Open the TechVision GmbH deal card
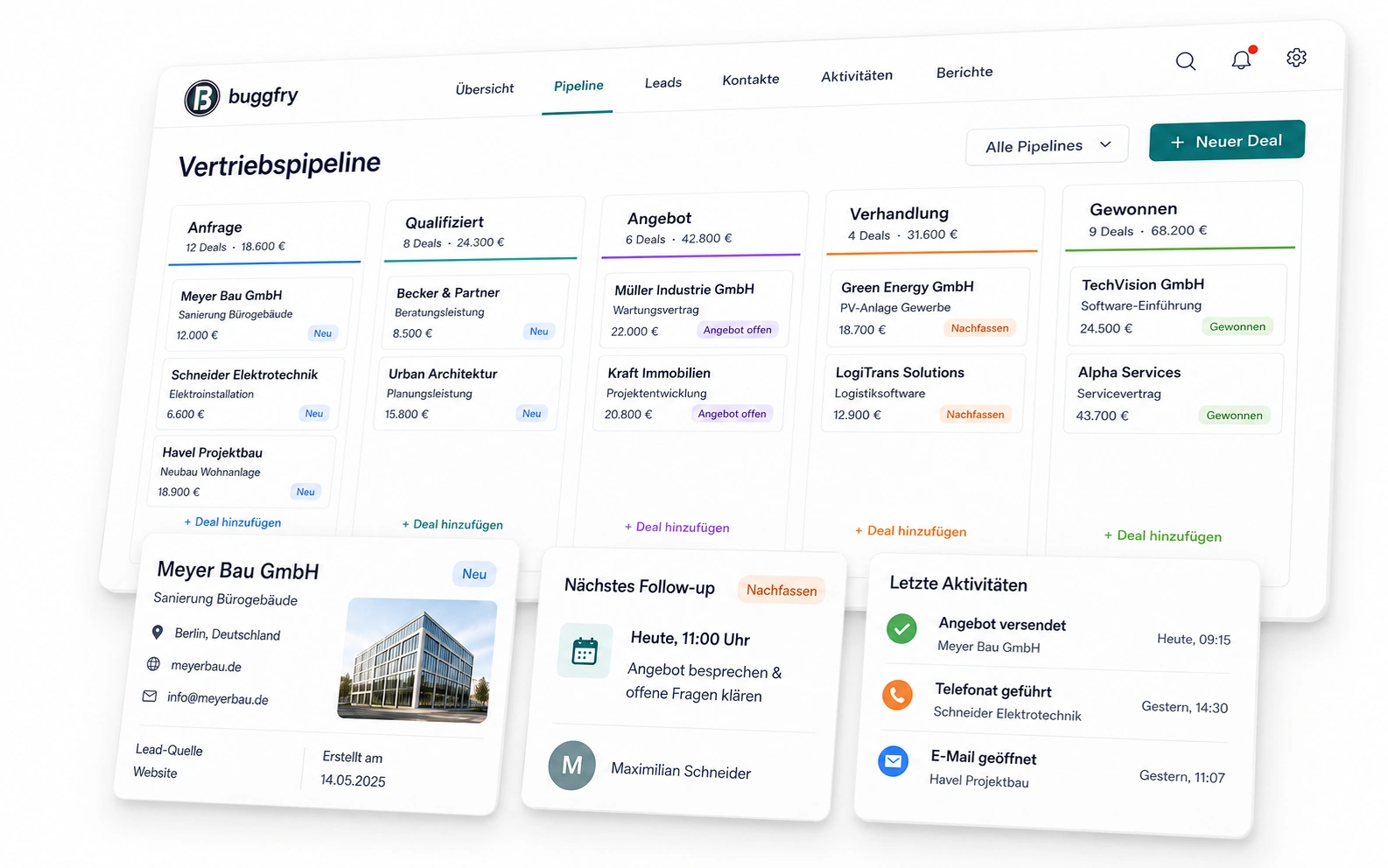The image size is (1388, 868). pyautogui.click(x=1178, y=305)
